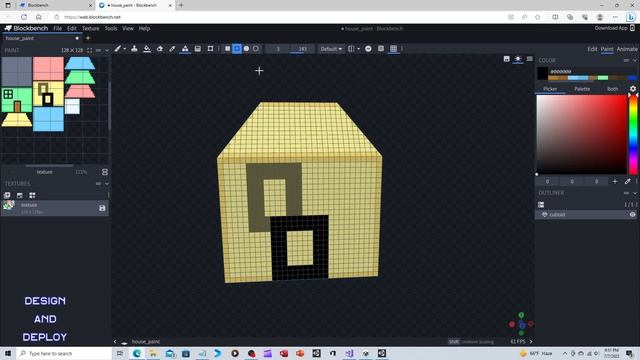The height and width of the screenshot is (360, 640).
Task: Select the house_paint project tab
Action: coord(42,38)
